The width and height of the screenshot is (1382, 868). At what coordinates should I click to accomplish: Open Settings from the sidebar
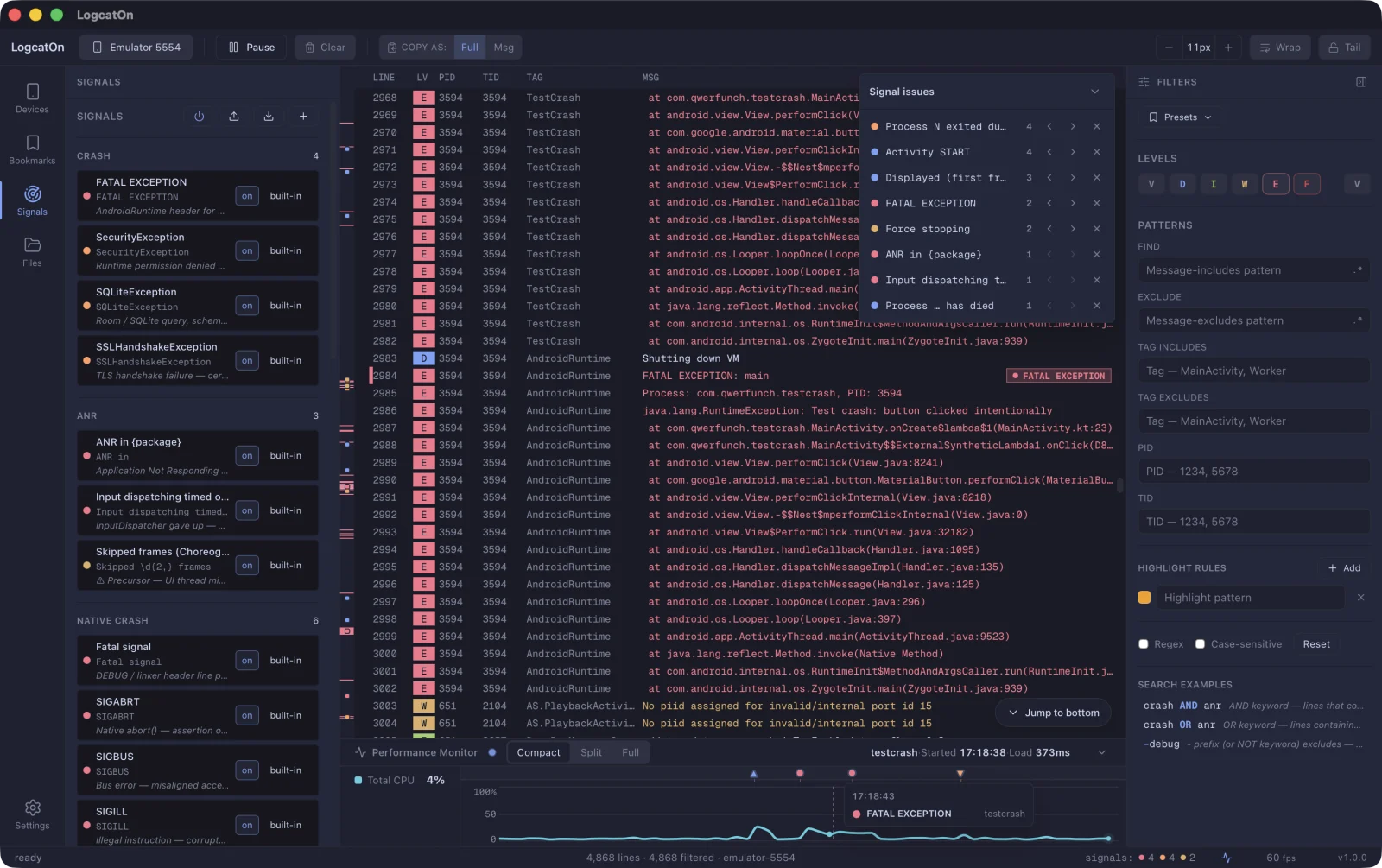[32, 814]
